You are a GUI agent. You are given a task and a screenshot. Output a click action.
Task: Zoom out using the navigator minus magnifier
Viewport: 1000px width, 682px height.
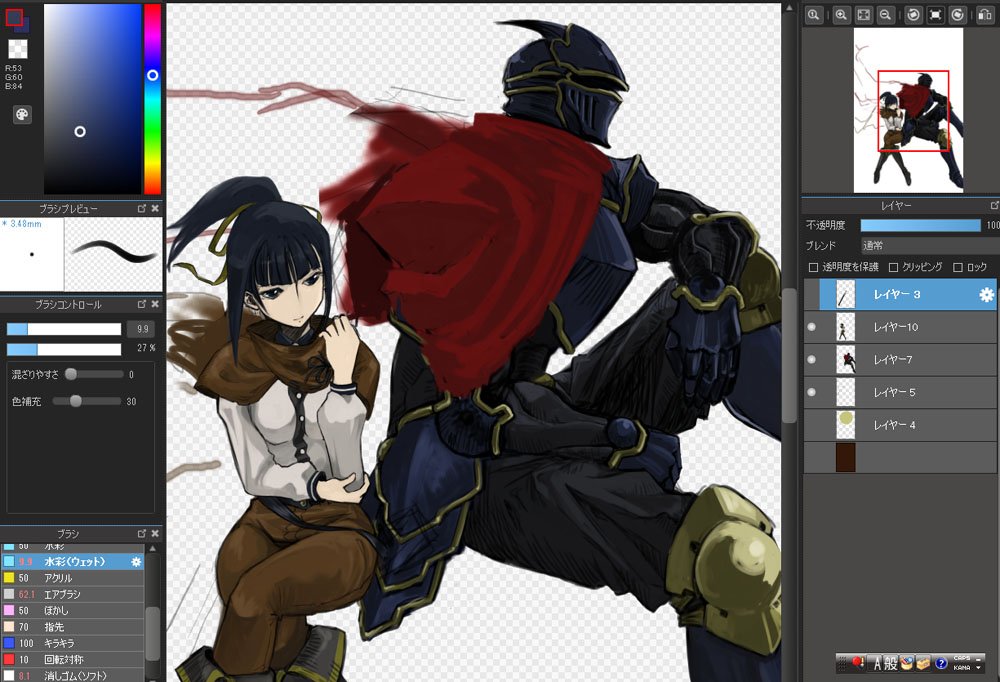tap(885, 15)
